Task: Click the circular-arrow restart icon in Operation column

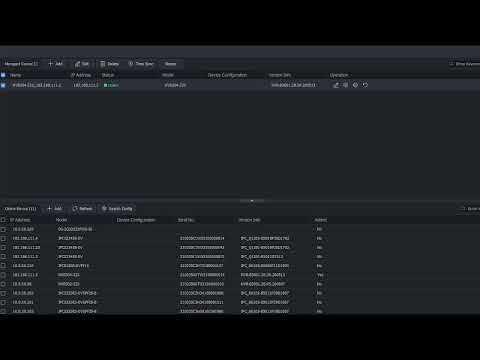Action: [365, 85]
